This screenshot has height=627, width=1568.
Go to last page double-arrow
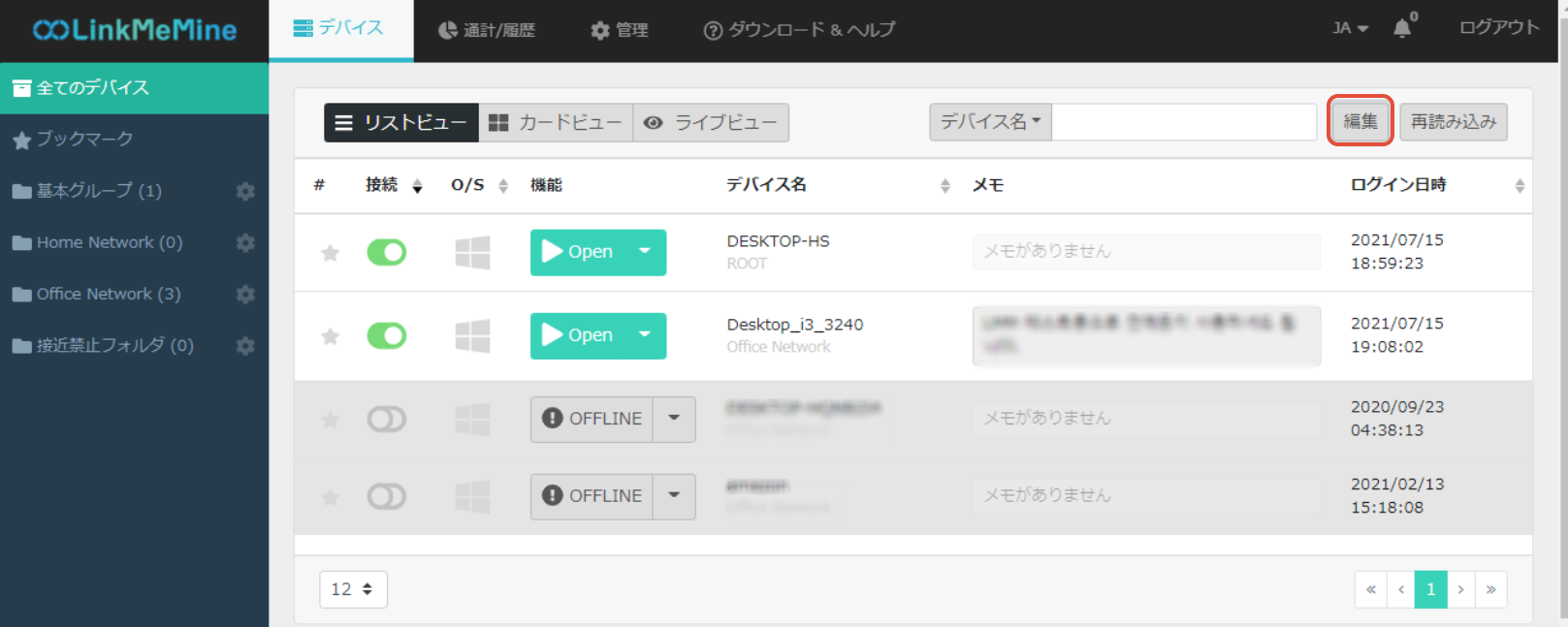point(1490,589)
